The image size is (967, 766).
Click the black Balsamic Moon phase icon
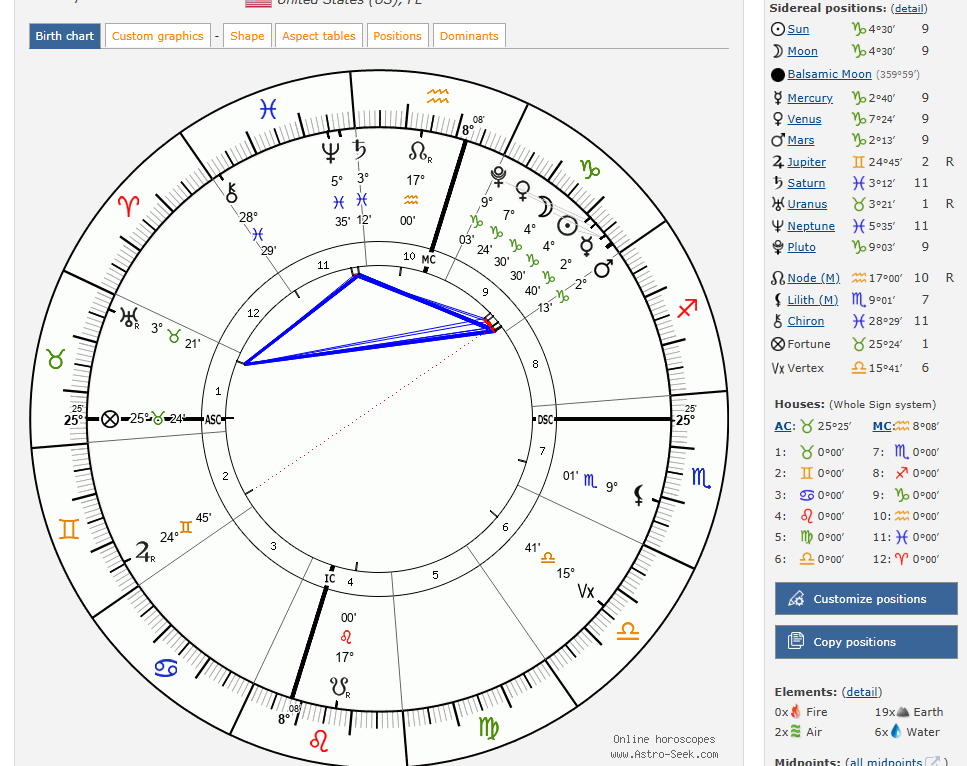pos(778,75)
